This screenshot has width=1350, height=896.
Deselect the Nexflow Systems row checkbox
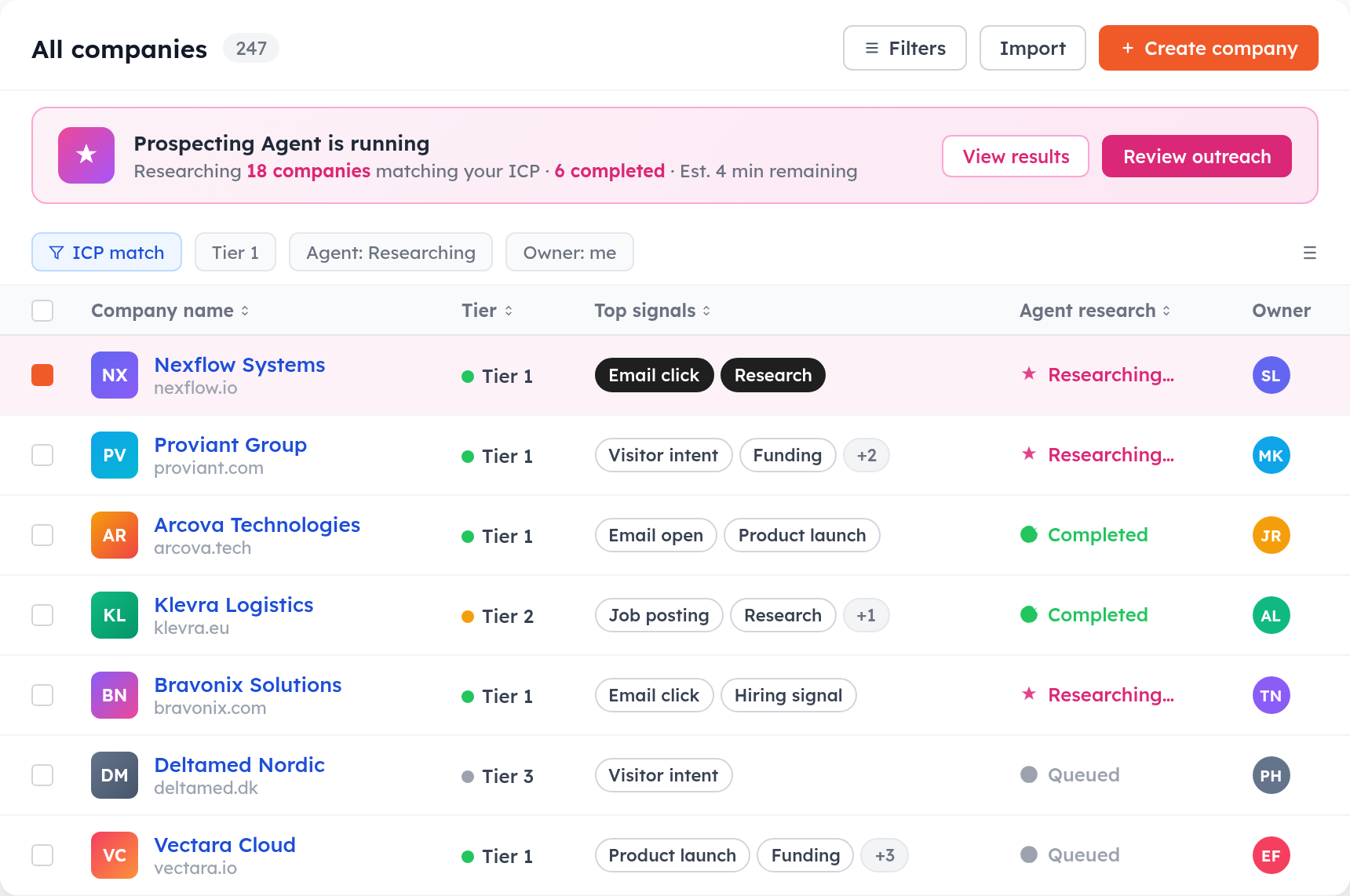tap(42, 375)
